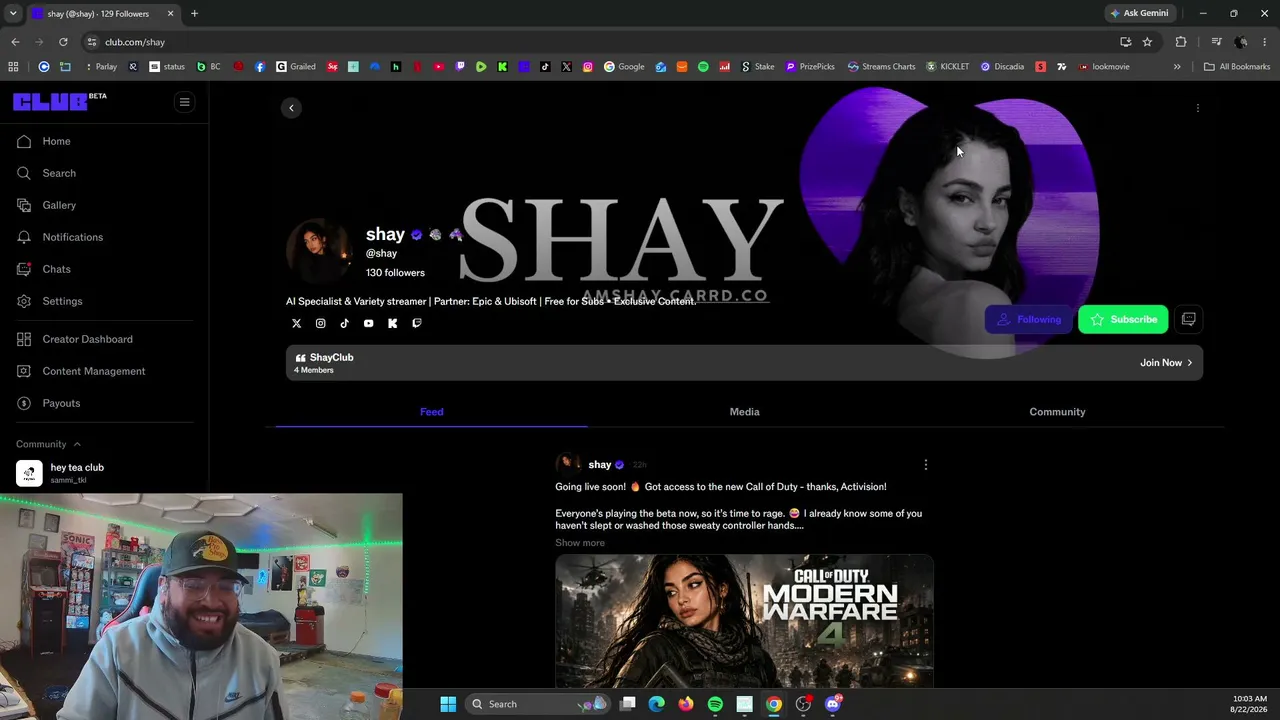Open the post's three-dot menu
This screenshot has height=720, width=1280.
click(x=926, y=464)
